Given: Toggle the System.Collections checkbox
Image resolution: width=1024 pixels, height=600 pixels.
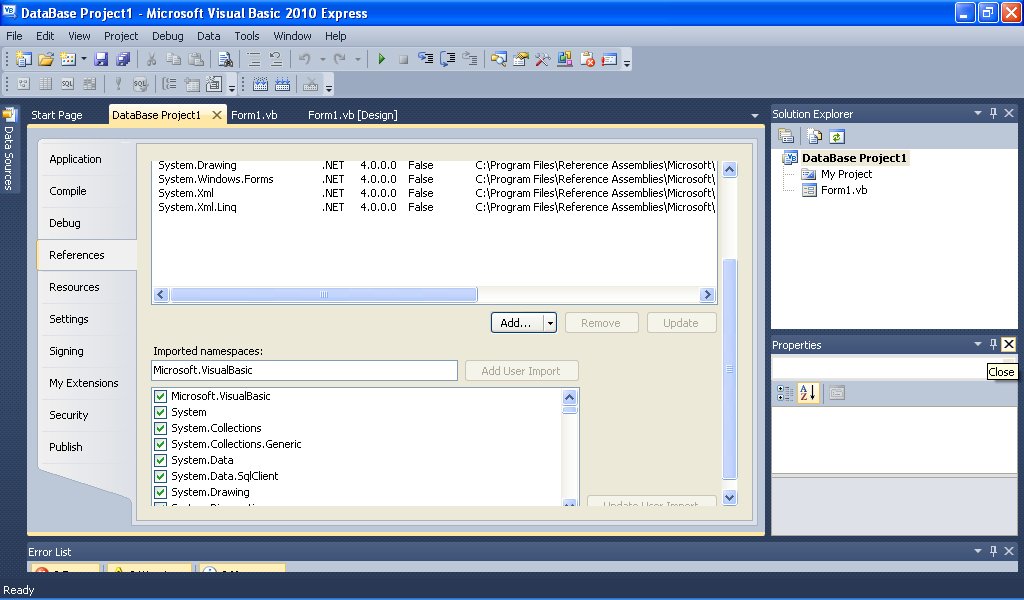Looking at the screenshot, I should 161,428.
